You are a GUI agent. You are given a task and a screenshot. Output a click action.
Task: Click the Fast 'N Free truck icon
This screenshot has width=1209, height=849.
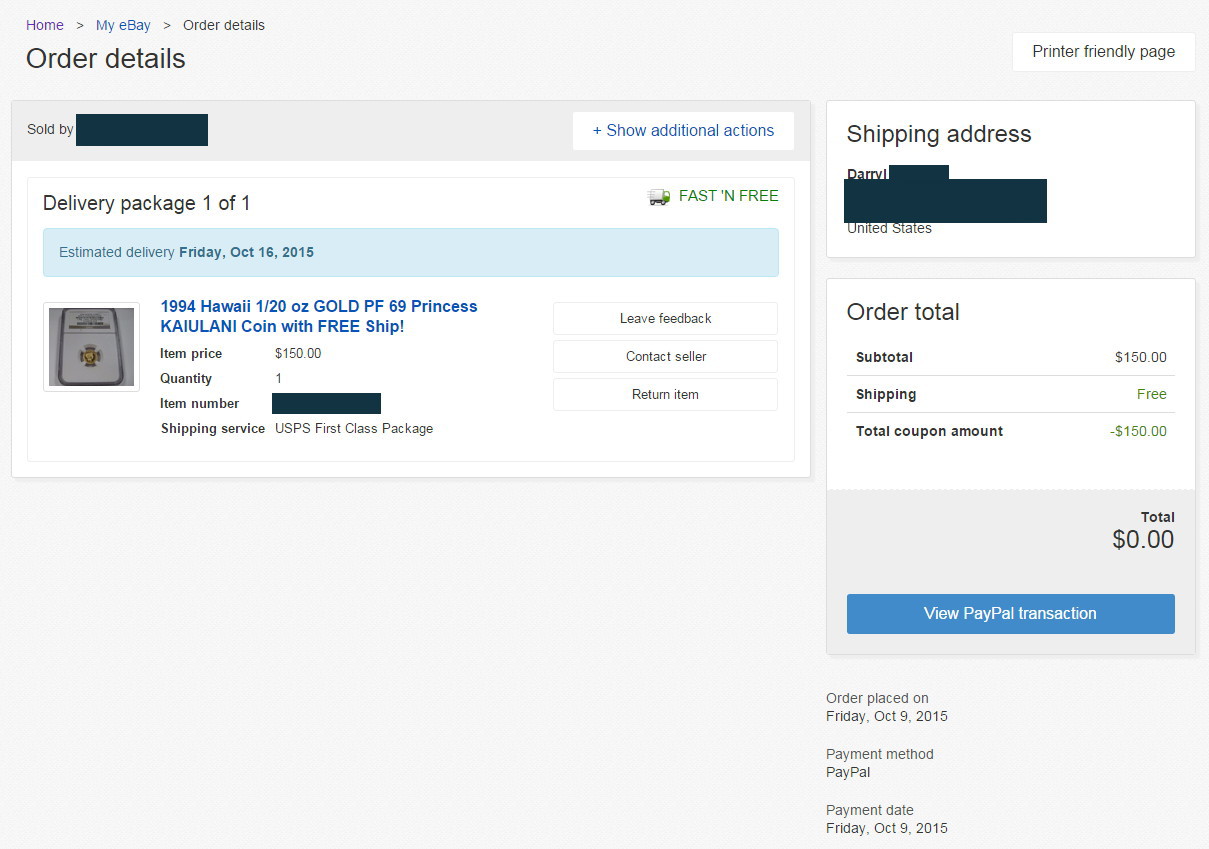pos(659,197)
